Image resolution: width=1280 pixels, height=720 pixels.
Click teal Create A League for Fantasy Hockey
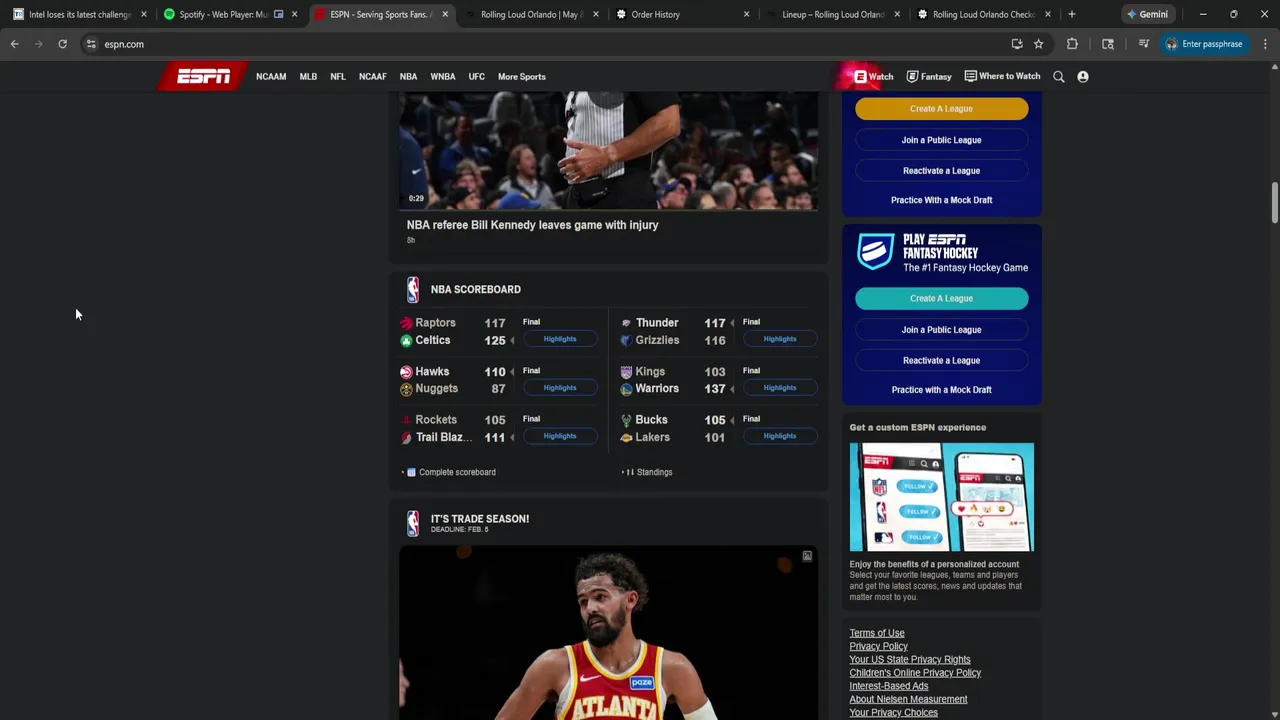point(941,298)
